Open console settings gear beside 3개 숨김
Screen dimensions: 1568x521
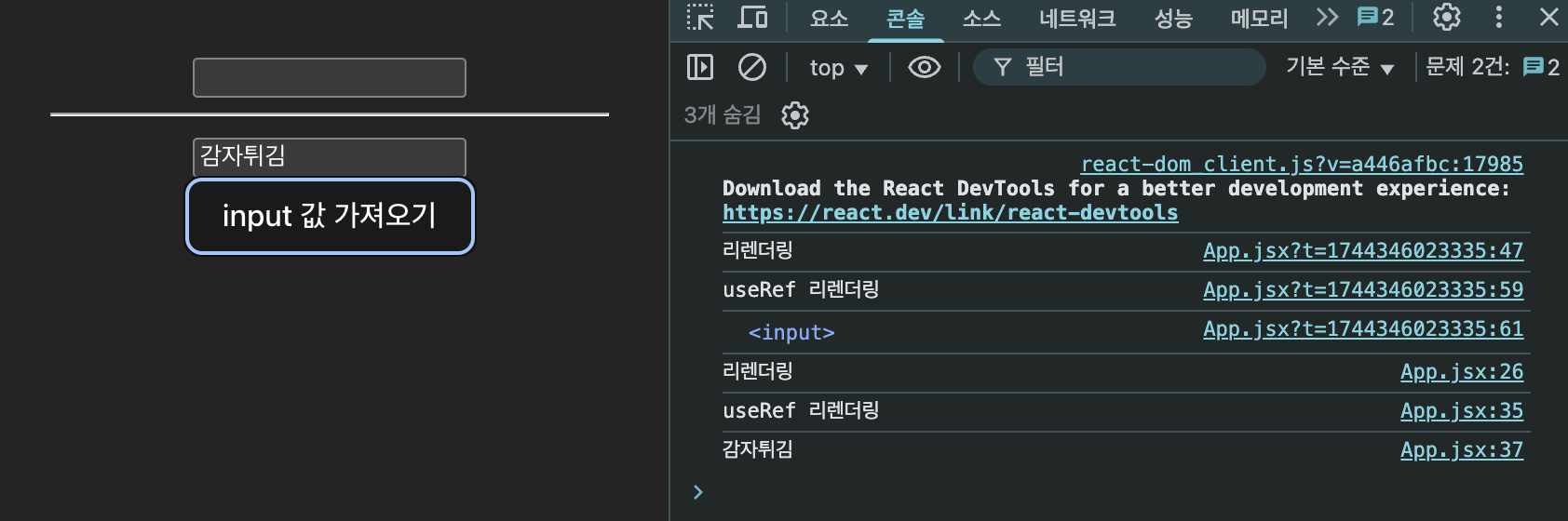(795, 115)
